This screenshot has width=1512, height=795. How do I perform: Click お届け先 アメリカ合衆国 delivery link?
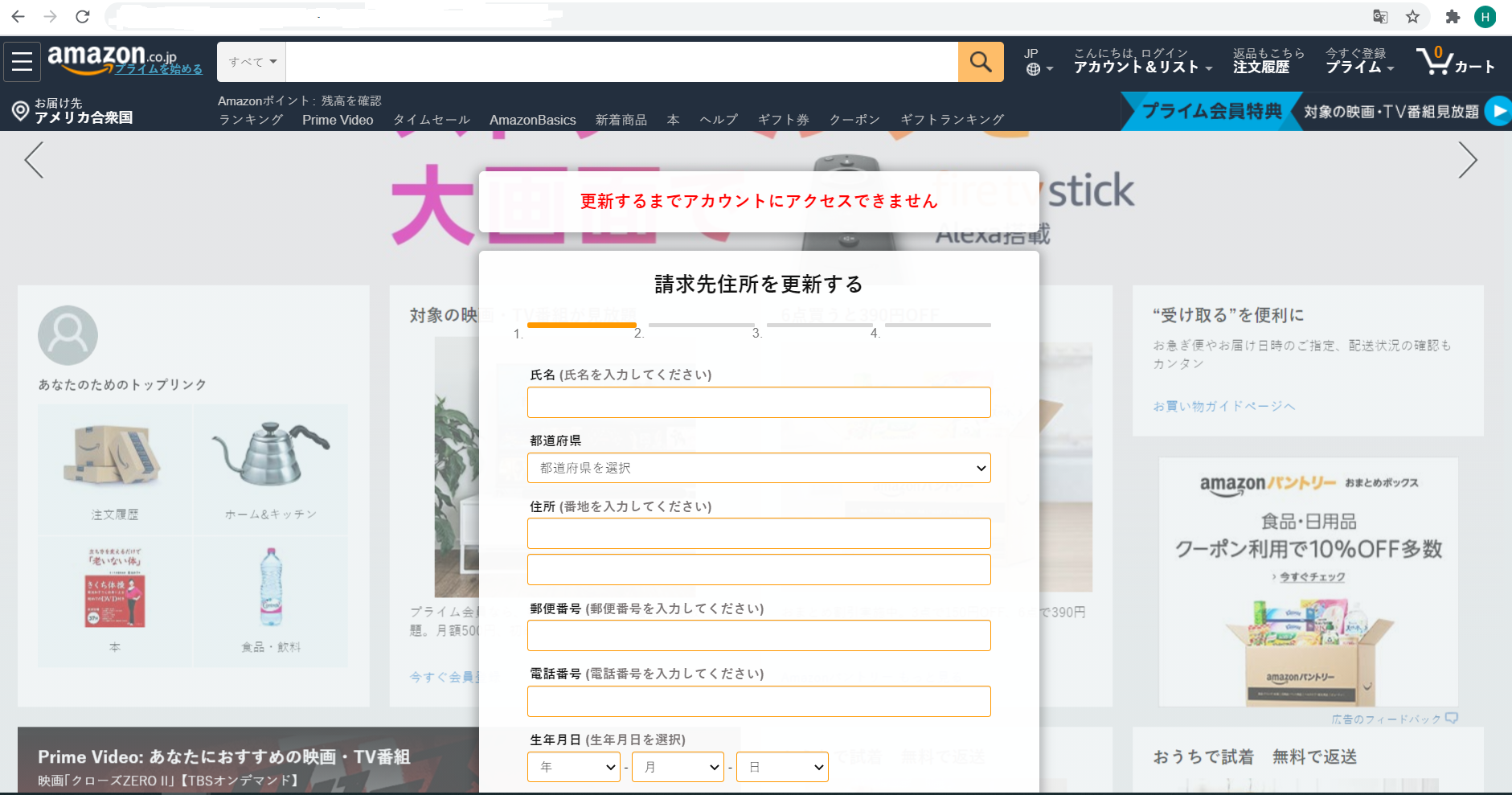coord(83,111)
